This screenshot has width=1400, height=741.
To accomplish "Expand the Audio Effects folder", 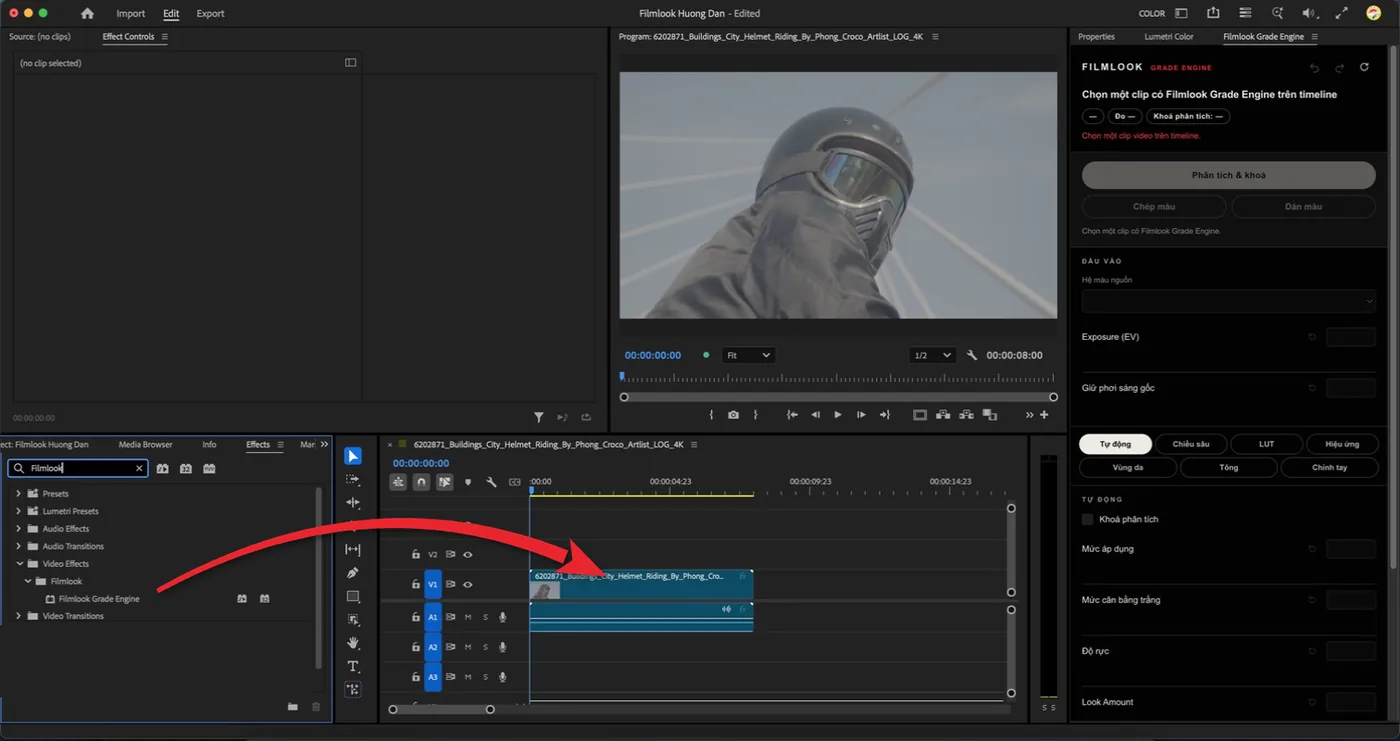I will coord(18,529).
